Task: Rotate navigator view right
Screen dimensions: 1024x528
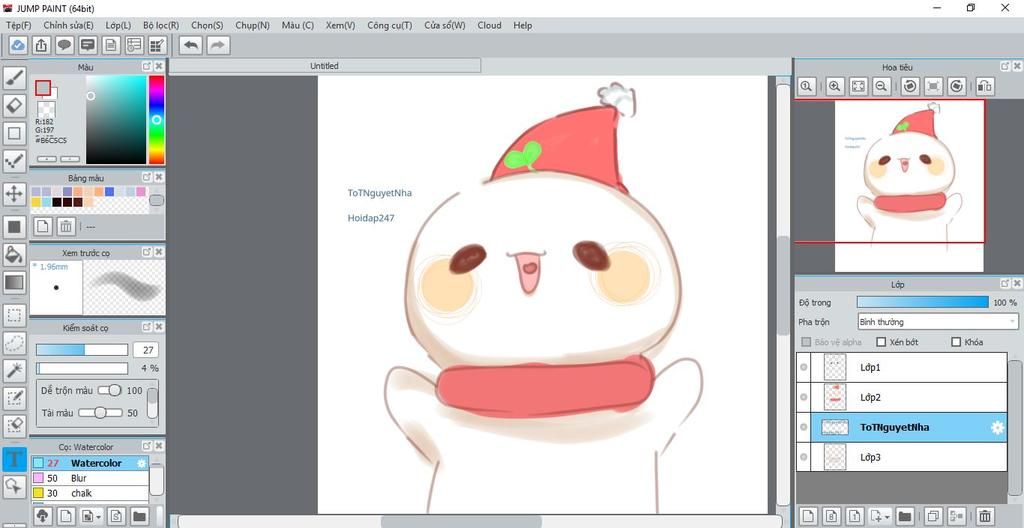Action: coord(956,86)
